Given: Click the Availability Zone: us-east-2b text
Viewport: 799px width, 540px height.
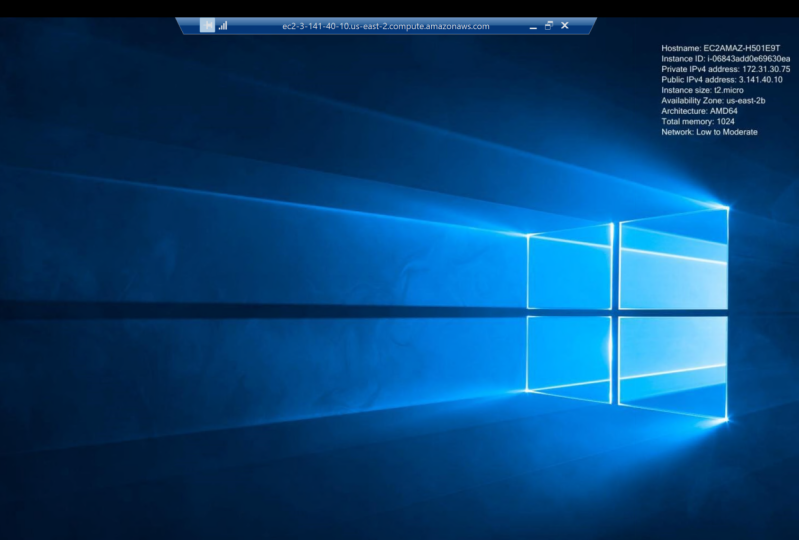Looking at the screenshot, I should click(713, 100).
